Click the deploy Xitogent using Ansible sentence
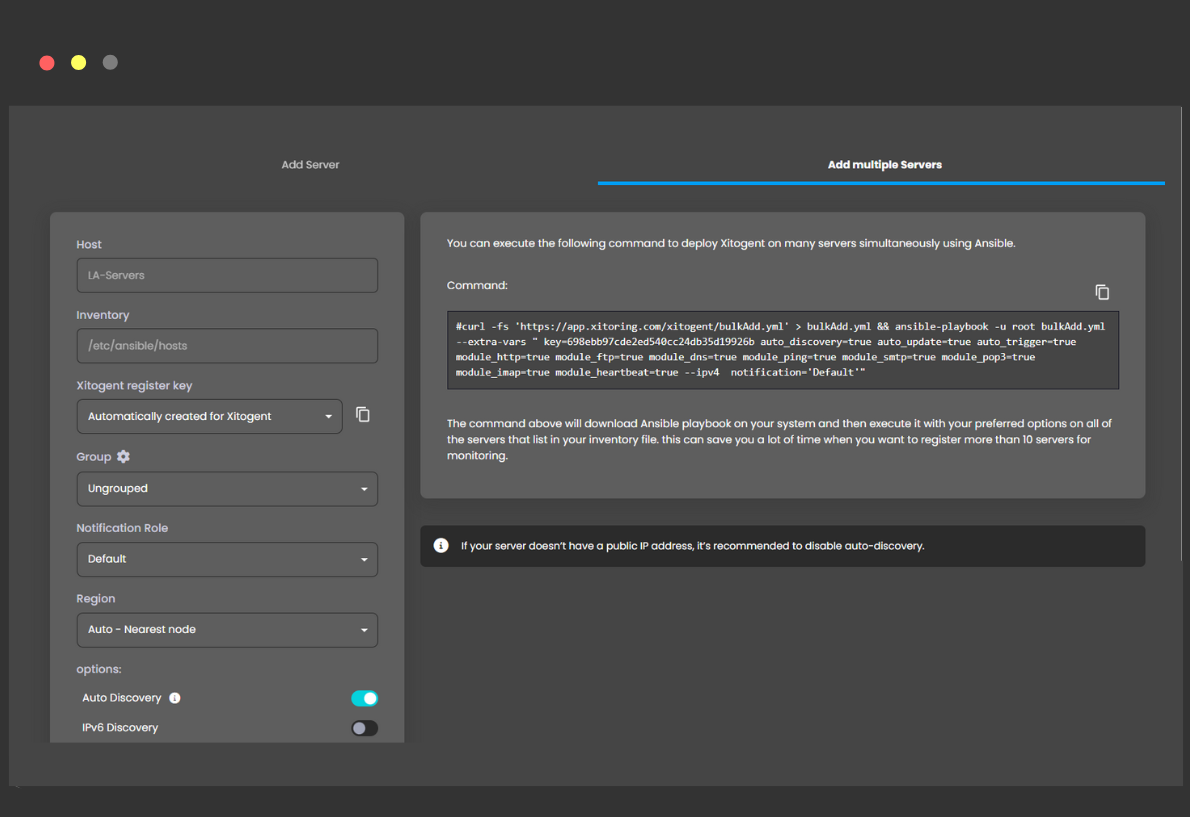This screenshot has width=1190, height=817. 731,244
